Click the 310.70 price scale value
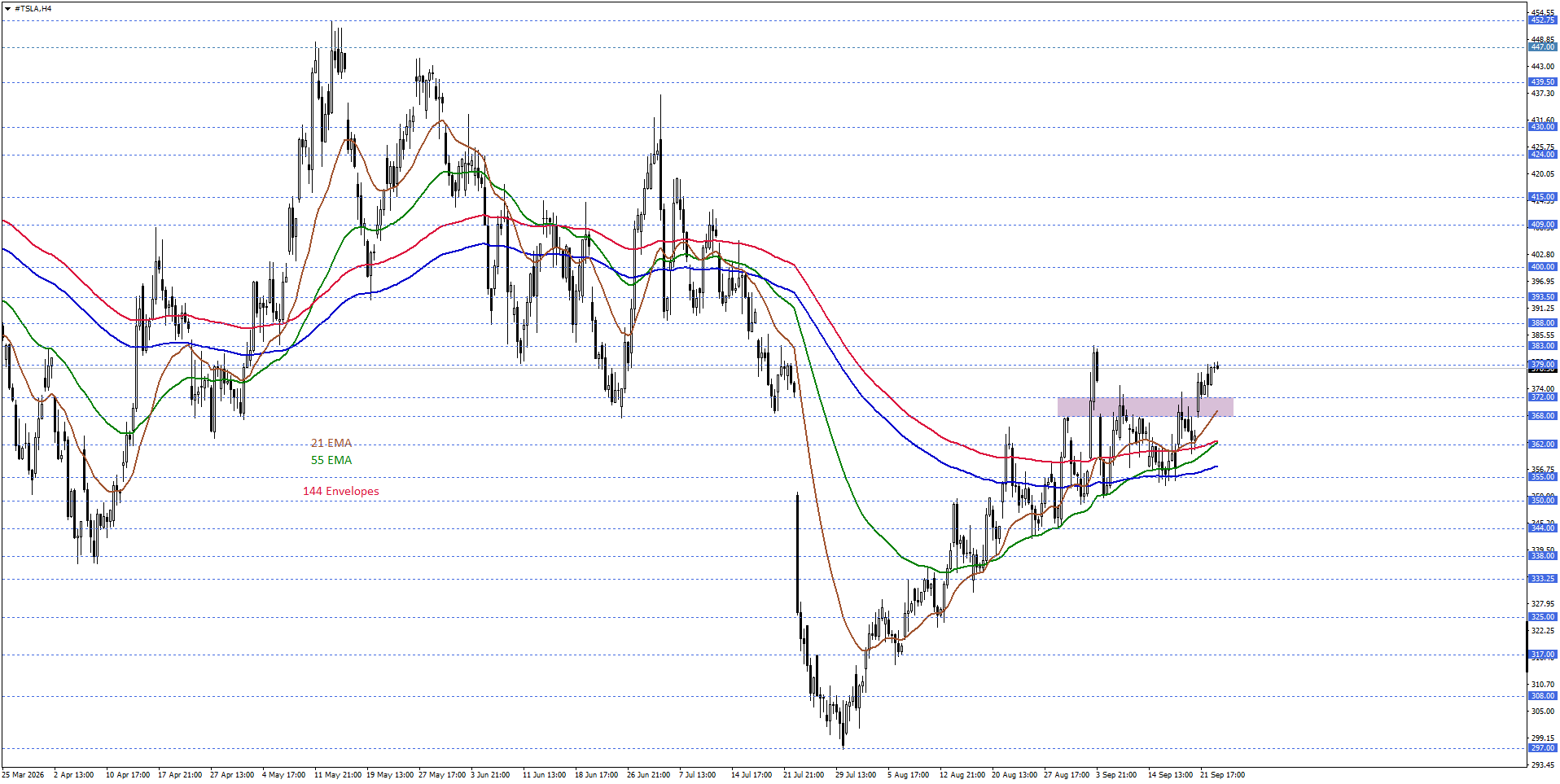The image size is (1560, 784). click(1543, 684)
